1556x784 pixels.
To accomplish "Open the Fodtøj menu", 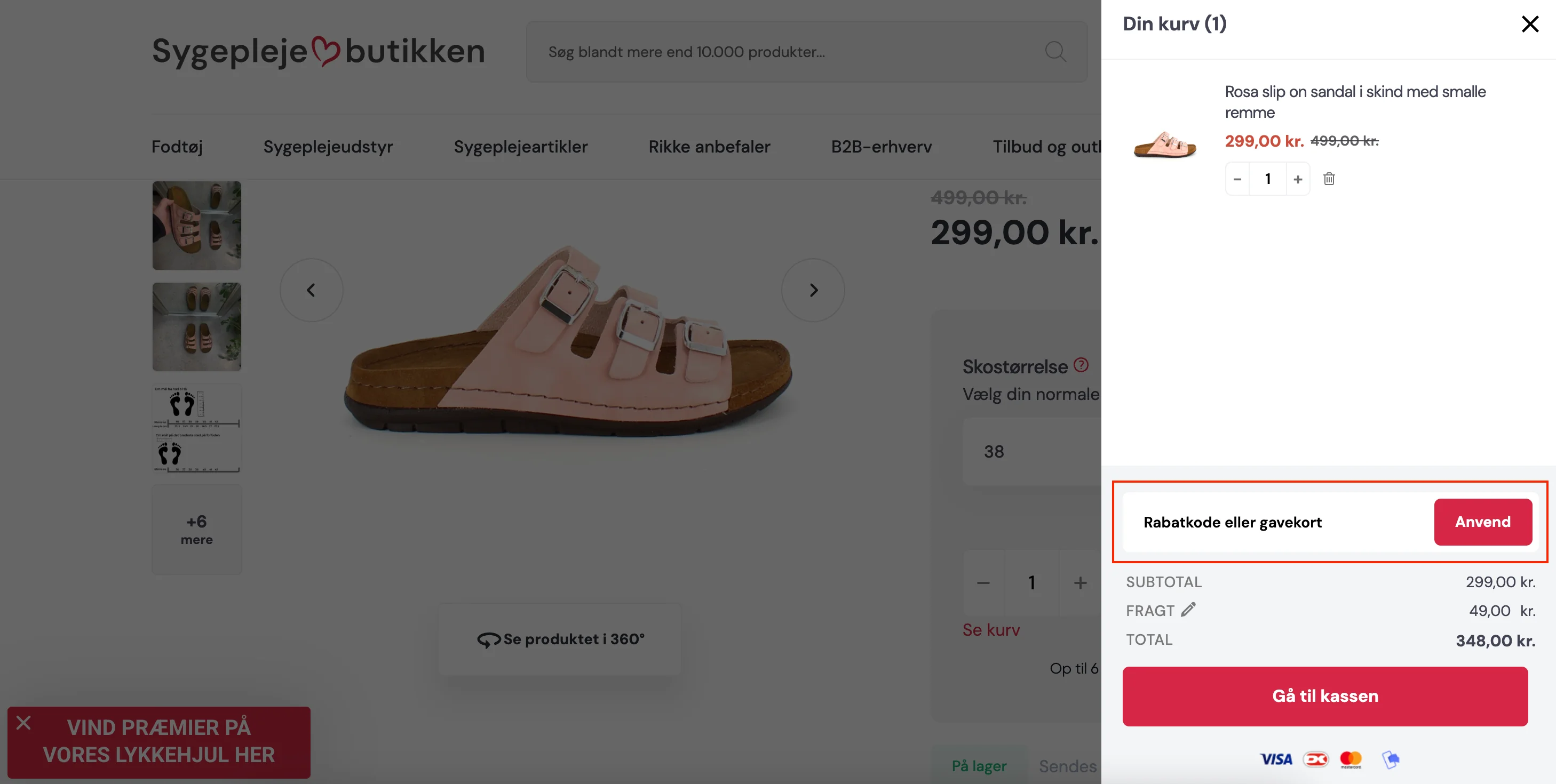I will [x=177, y=146].
